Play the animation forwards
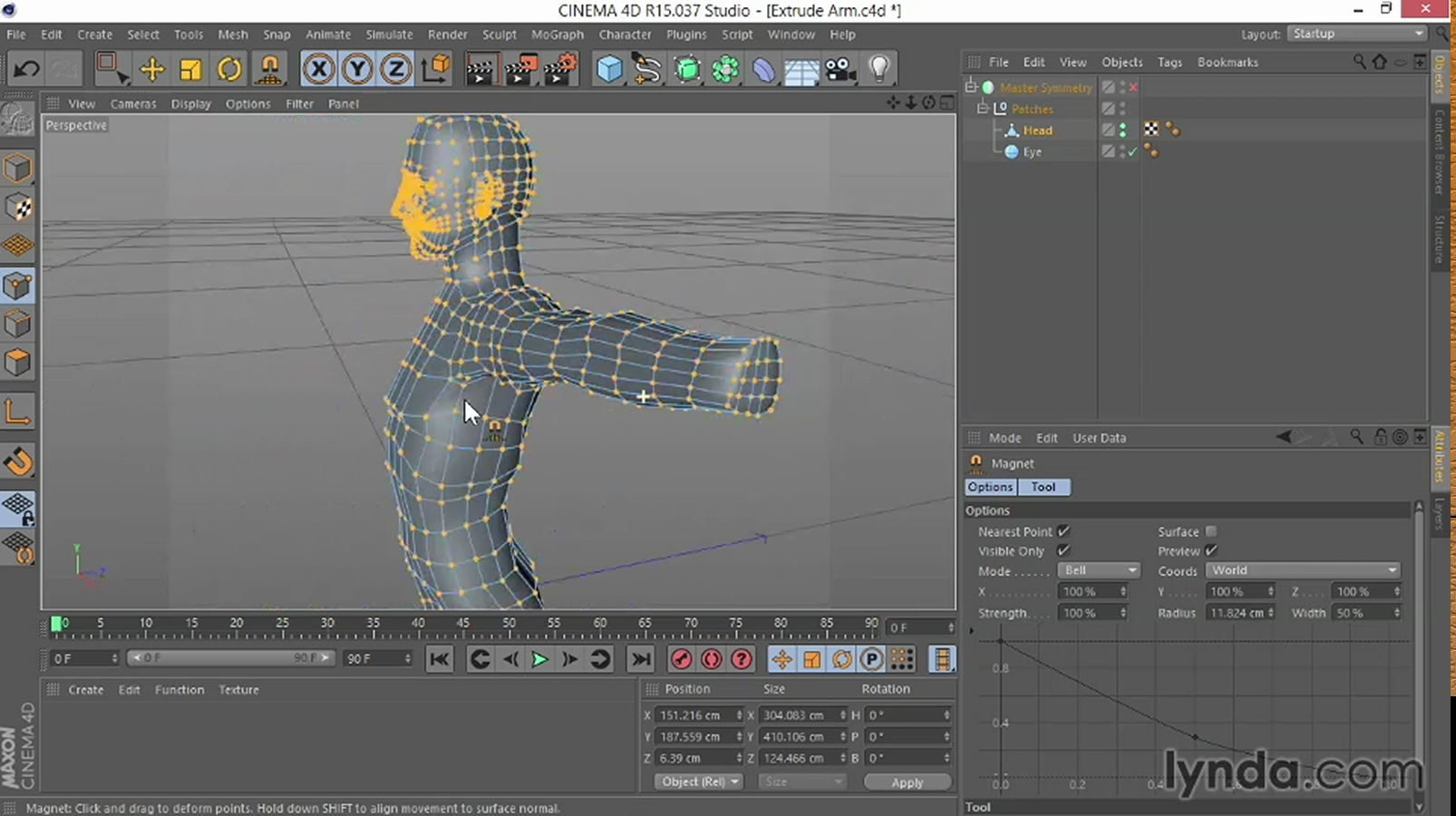The height and width of the screenshot is (816, 1456). point(539,659)
